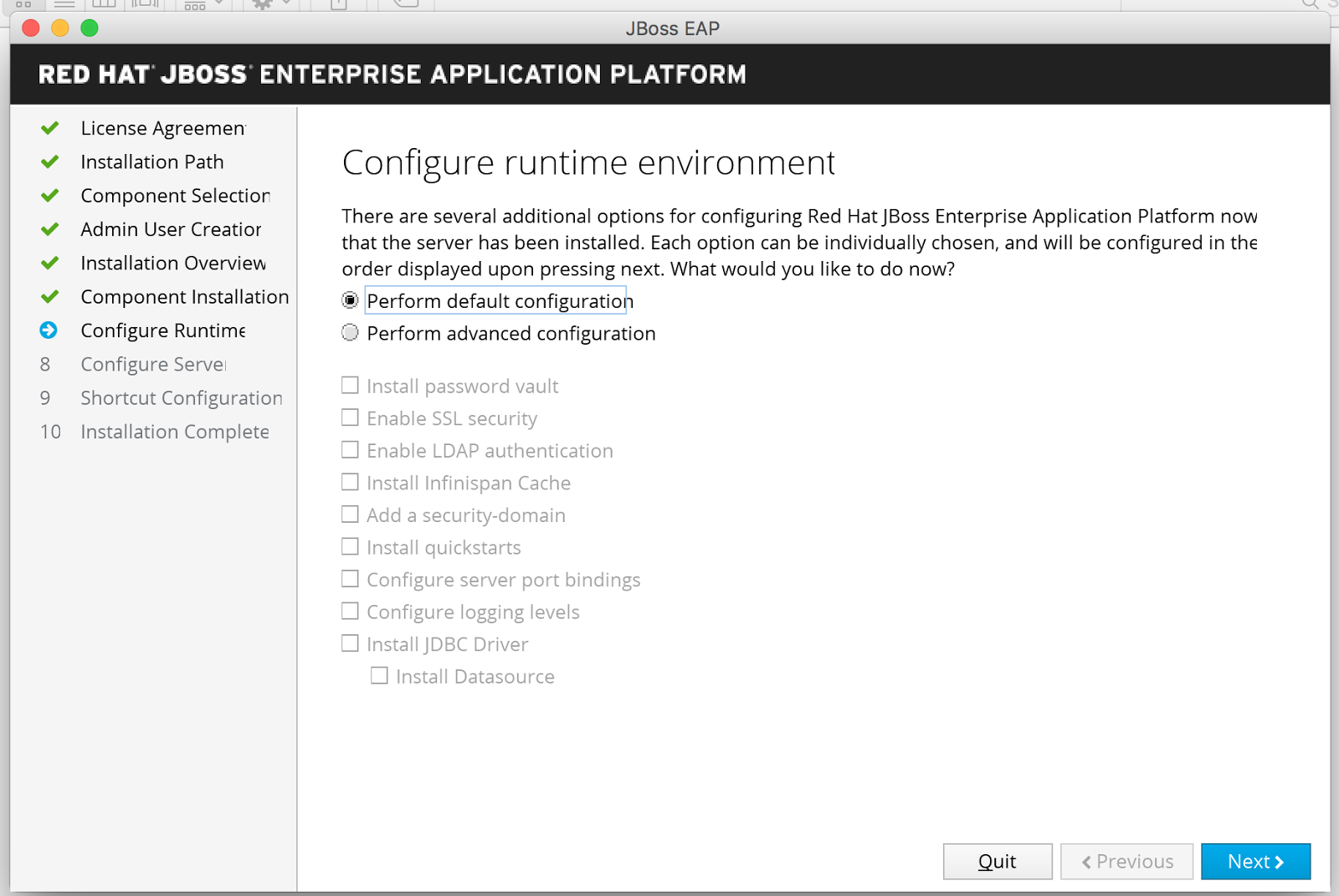Click step number 10 in the sidebar
The image size is (1339, 896).
[50, 432]
